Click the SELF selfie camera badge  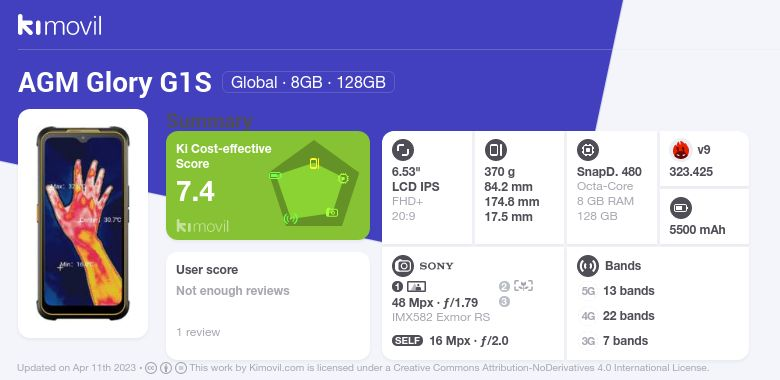coord(407,341)
